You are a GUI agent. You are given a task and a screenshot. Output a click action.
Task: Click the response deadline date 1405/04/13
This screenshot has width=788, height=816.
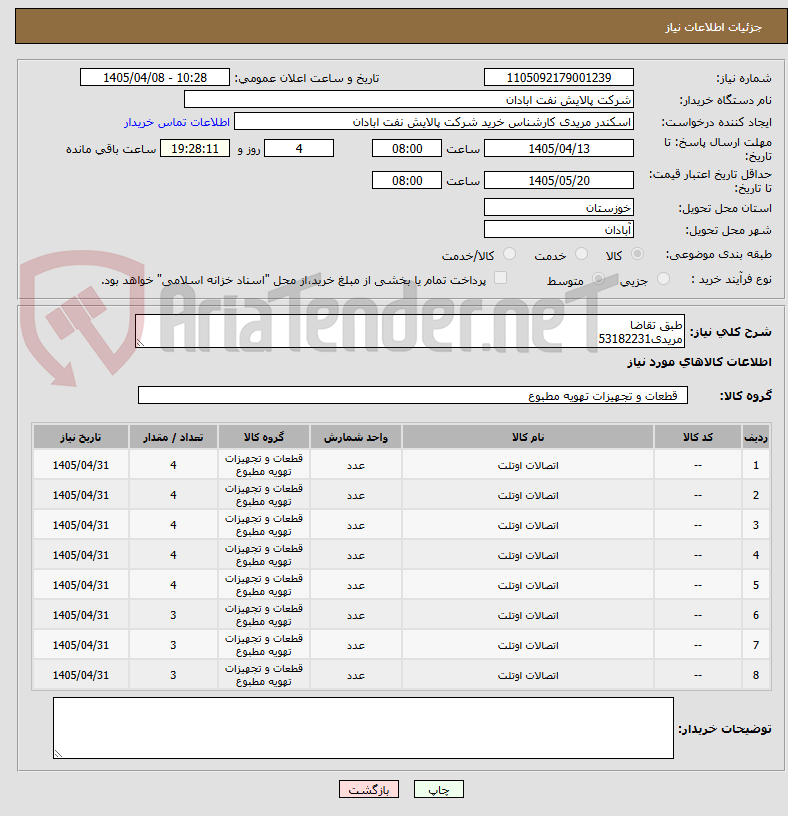(558, 149)
